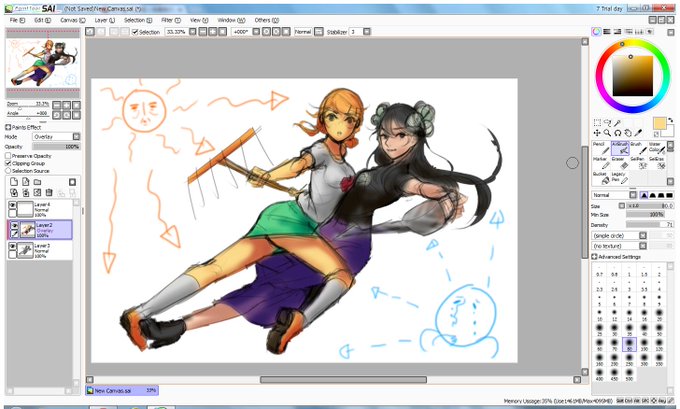Select the Brush tool
The image size is (680, 409).
638,148
